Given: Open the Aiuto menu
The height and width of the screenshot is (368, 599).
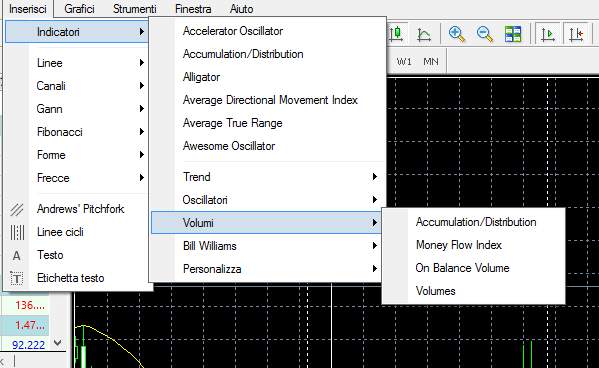Looking at the screenshot, I should click(241, 9).
